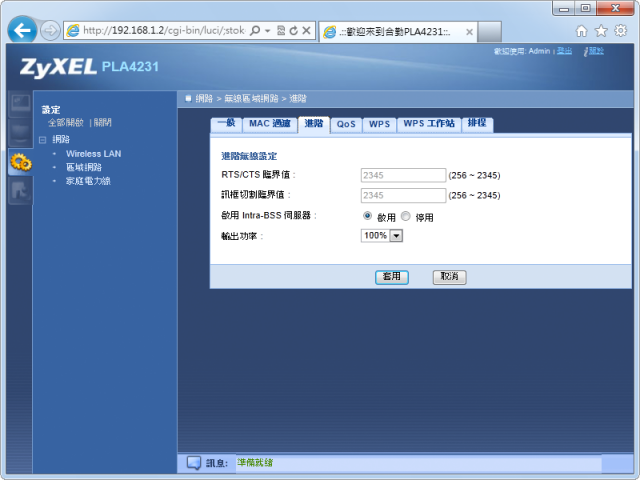Click the message speech bubble icon
Screen dimensions: 640x480
tap(194, 463)
